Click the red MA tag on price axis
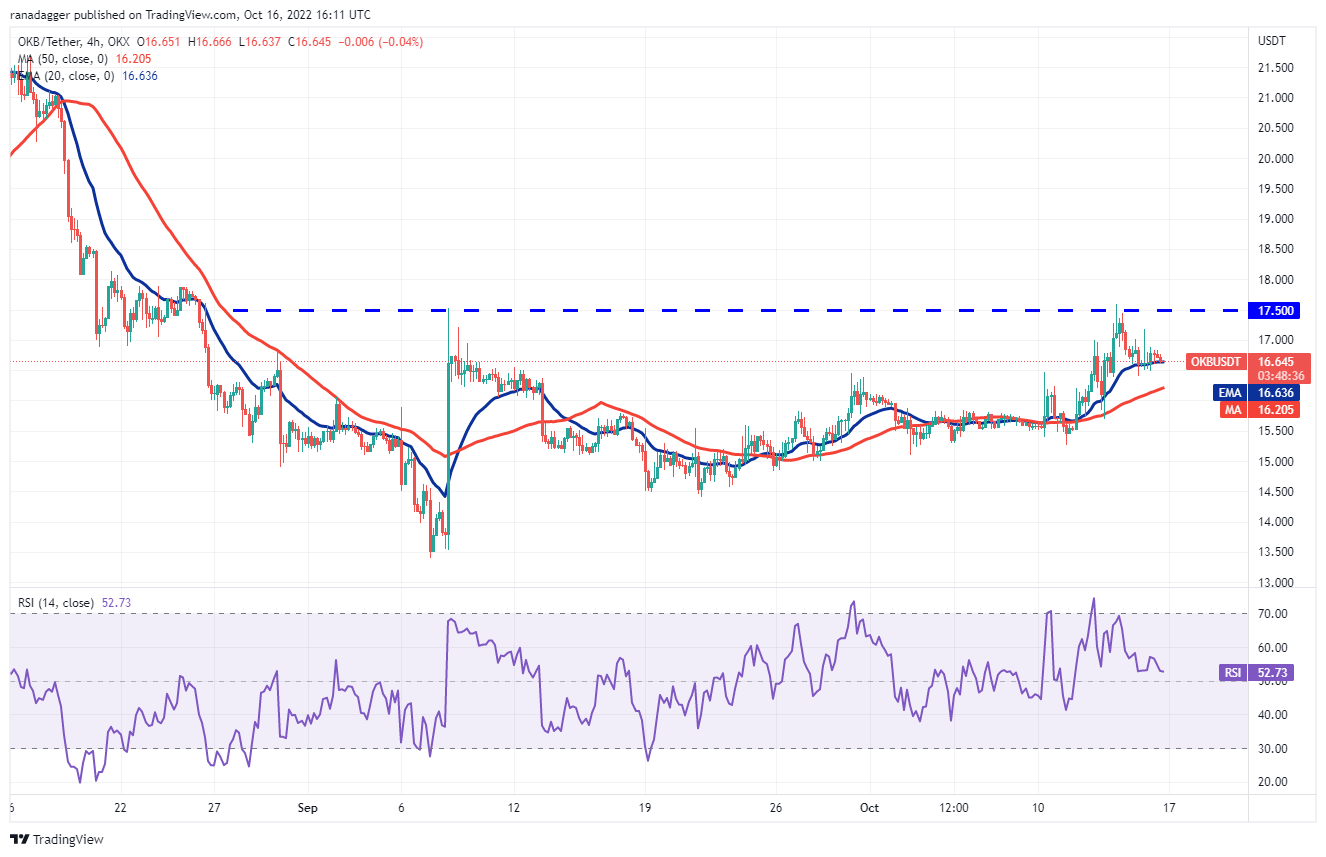The image size is (1326, 857). click(x=1232, y=409)
